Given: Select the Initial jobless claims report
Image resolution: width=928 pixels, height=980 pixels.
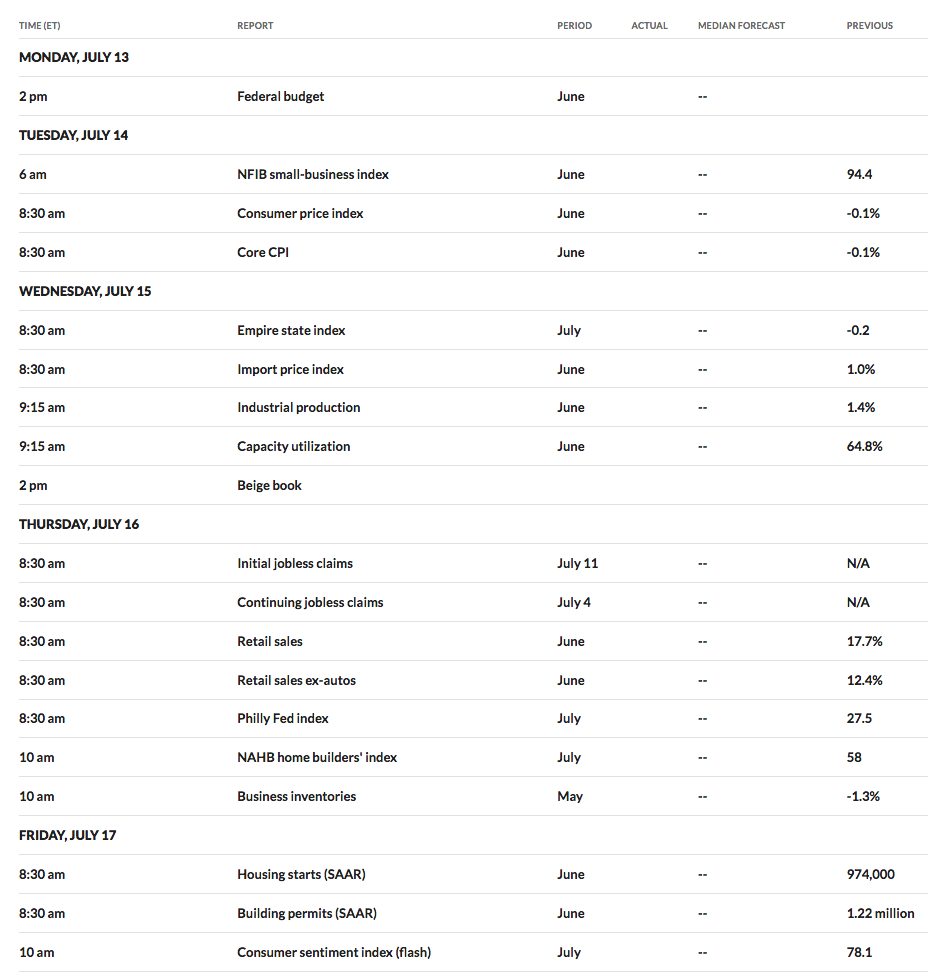Looking at the screenshot, I should point(295,563).
